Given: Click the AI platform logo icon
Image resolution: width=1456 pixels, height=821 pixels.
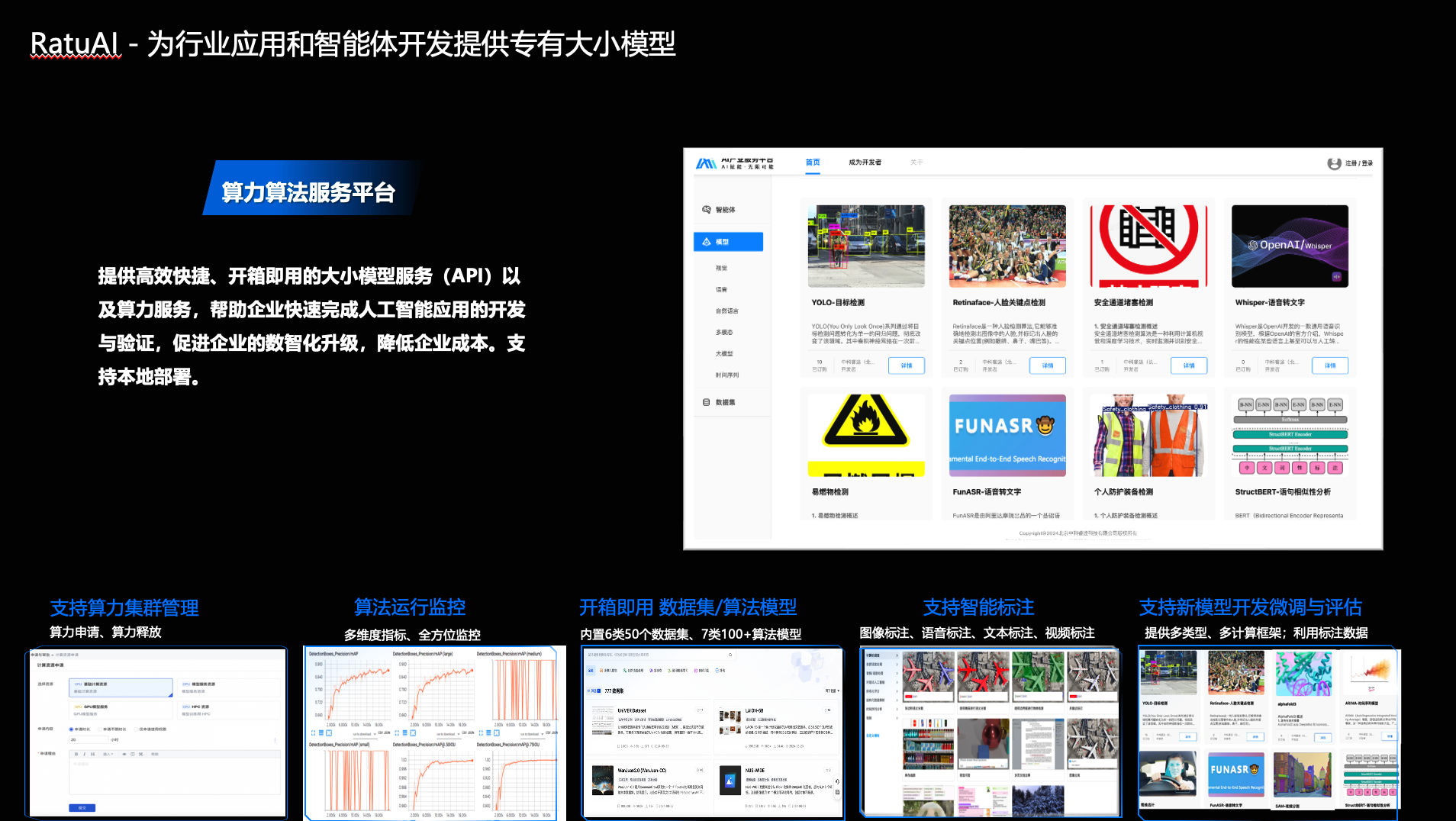Looking at the screenshot, I should click(x=706, y=163).
